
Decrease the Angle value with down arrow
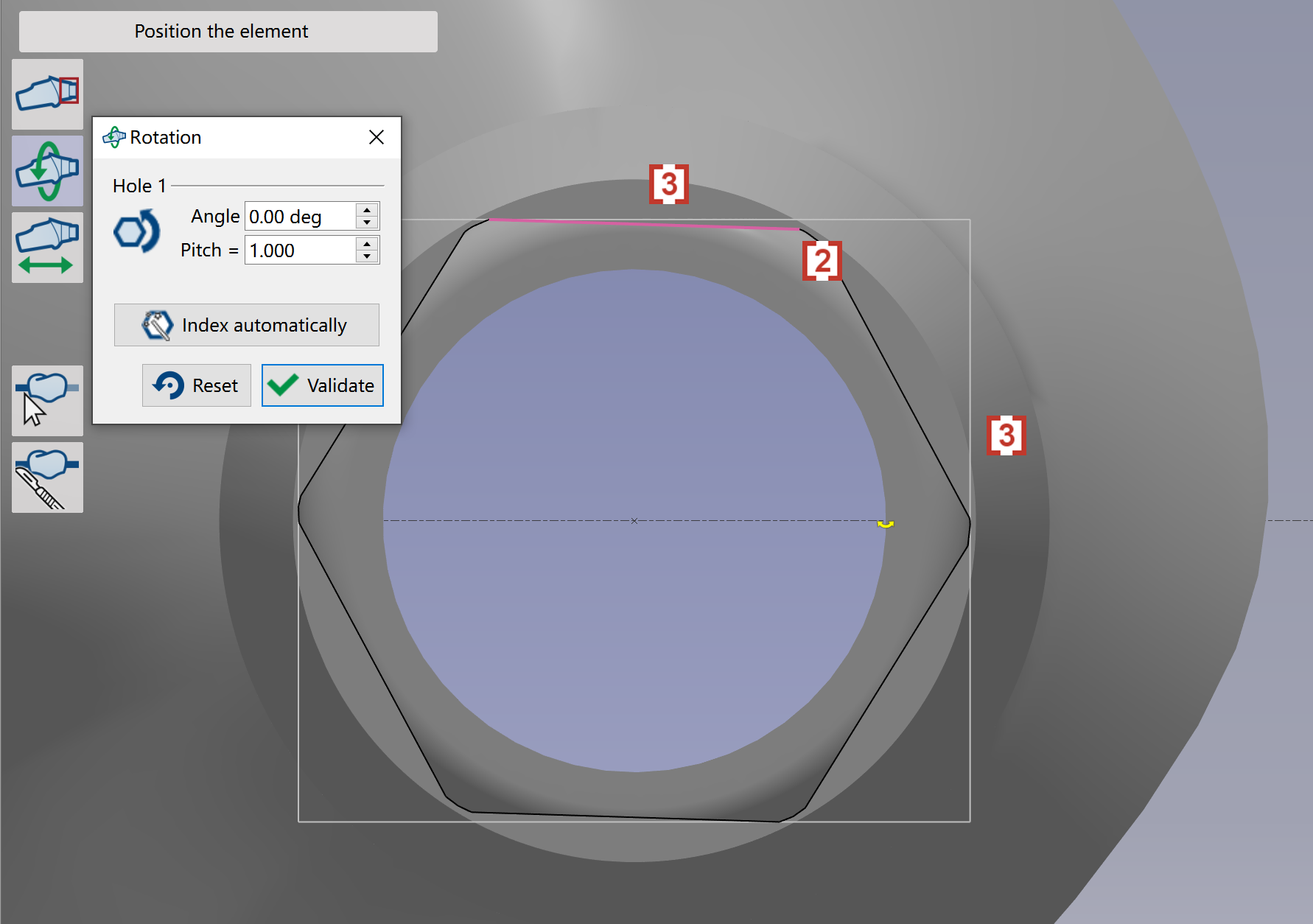[x=367, y=223]
